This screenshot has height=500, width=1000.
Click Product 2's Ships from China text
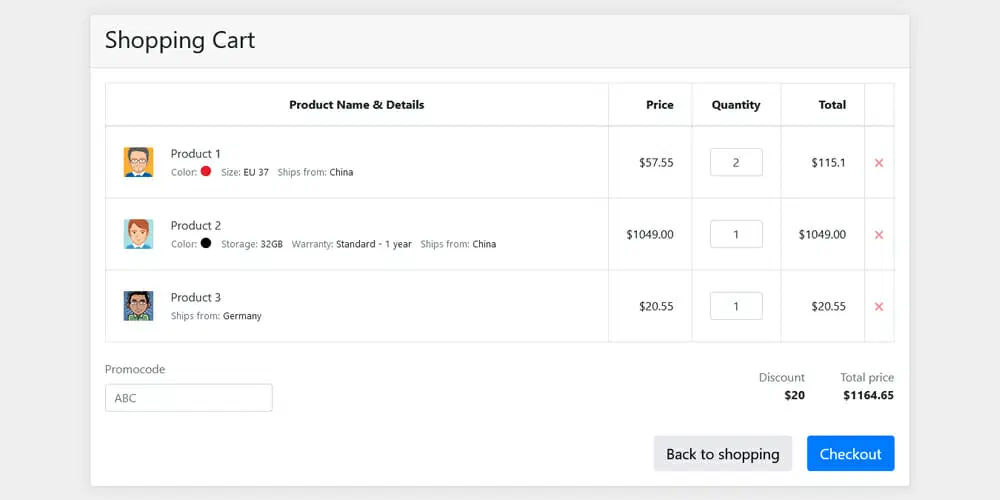point(458,244)
